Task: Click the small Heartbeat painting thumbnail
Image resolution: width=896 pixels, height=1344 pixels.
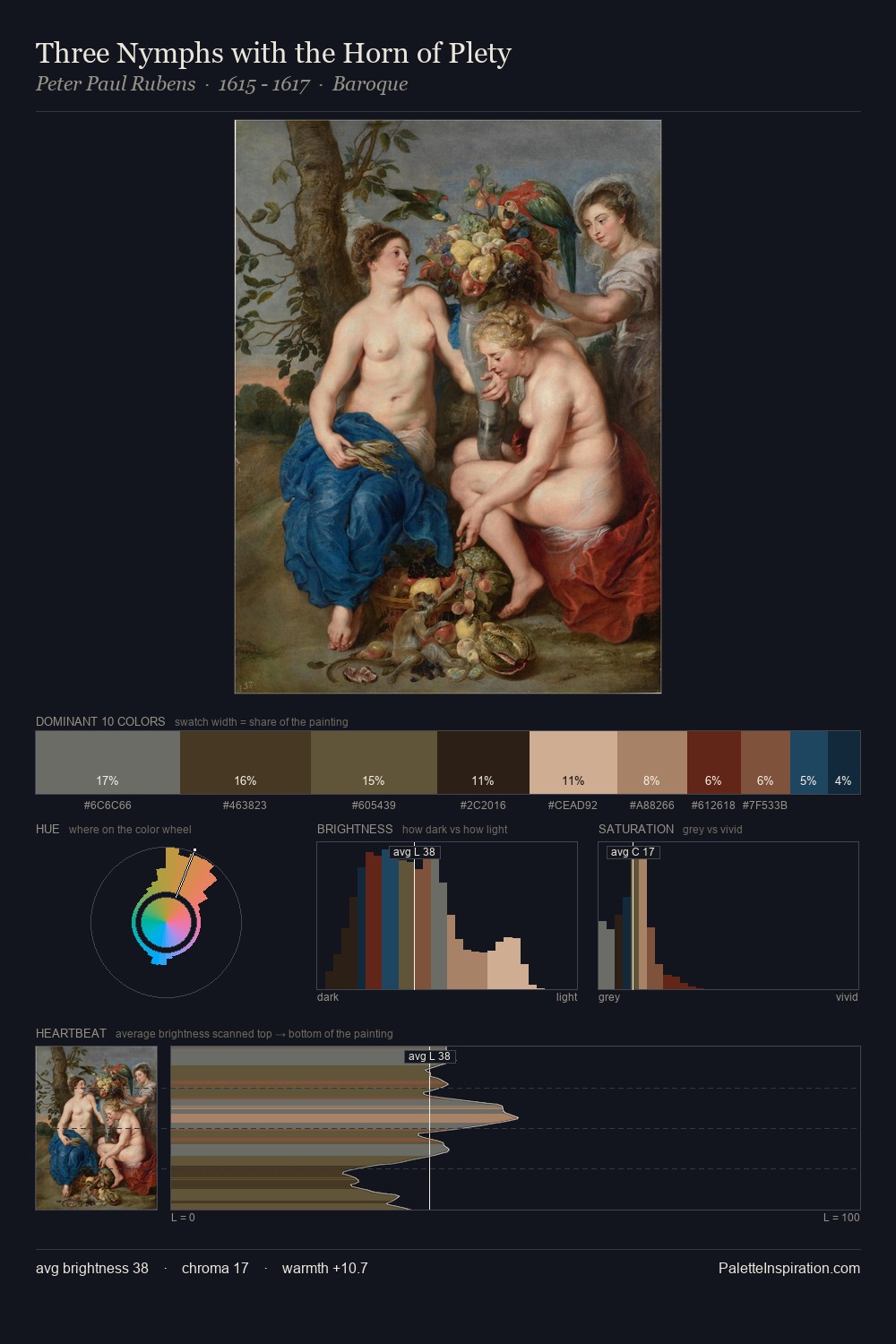Action: pyautogui.click(x=97, y=1128)
